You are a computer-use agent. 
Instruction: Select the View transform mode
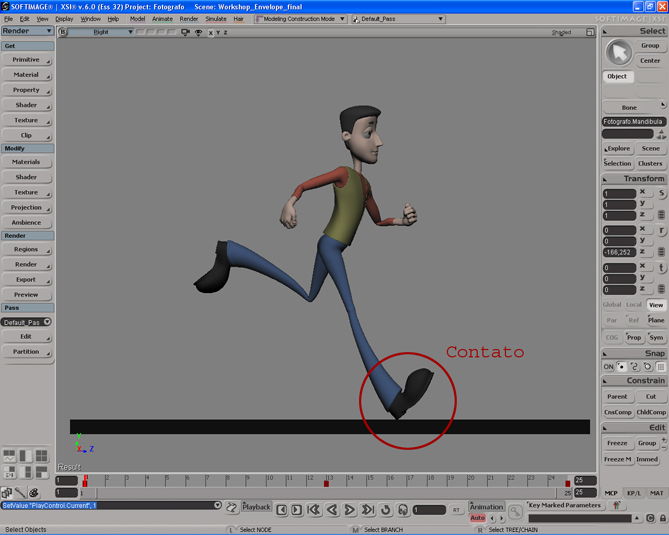(655, 305)
